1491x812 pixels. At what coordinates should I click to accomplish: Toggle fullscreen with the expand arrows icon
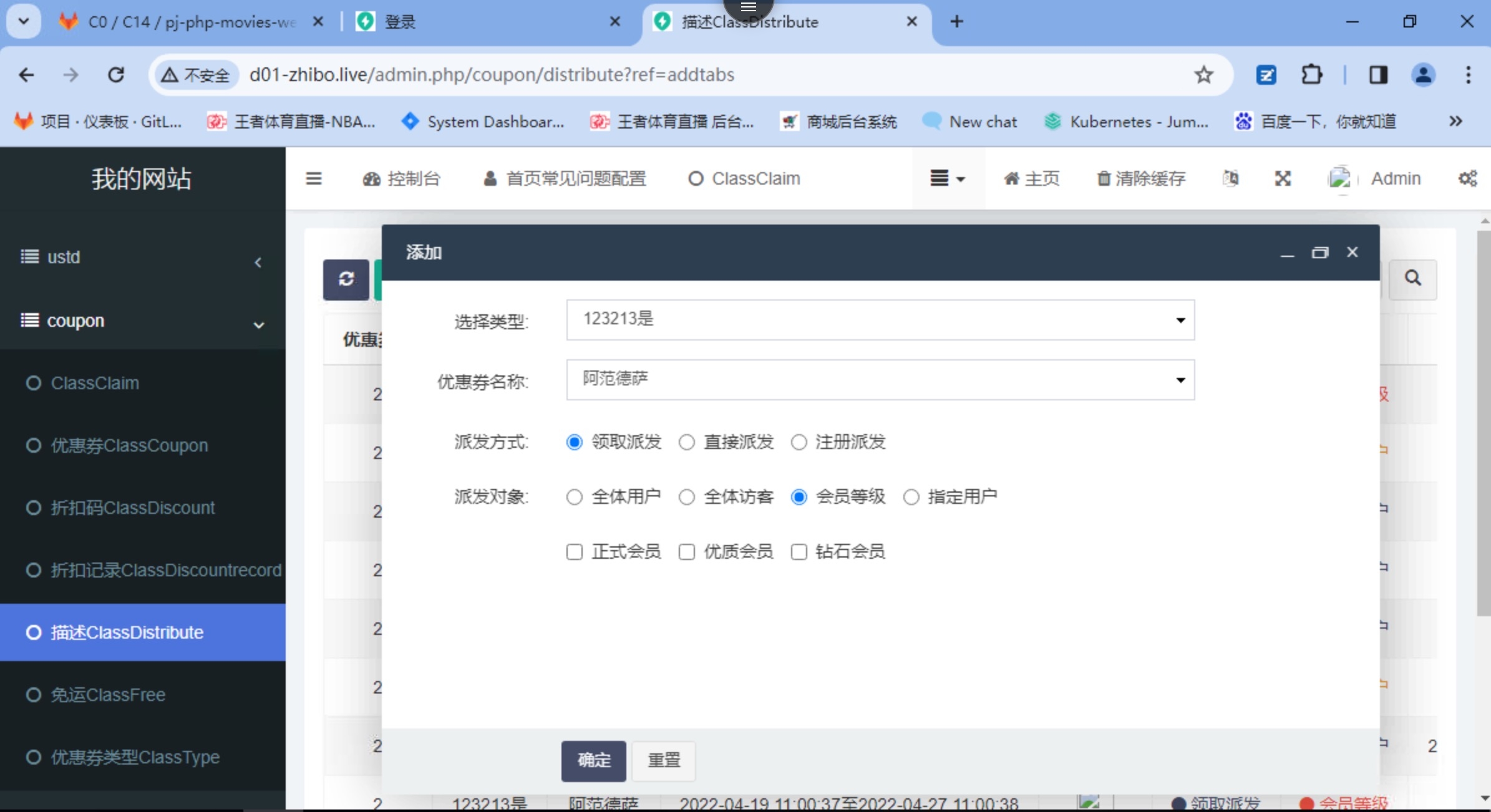(1283, 179)
